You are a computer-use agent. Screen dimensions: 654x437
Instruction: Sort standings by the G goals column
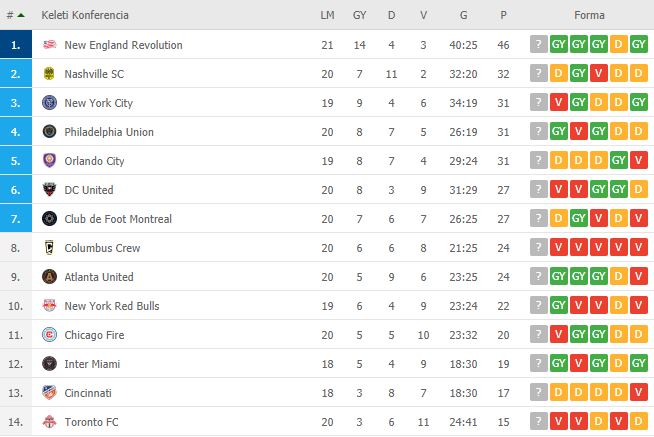[x=463, y=15]
